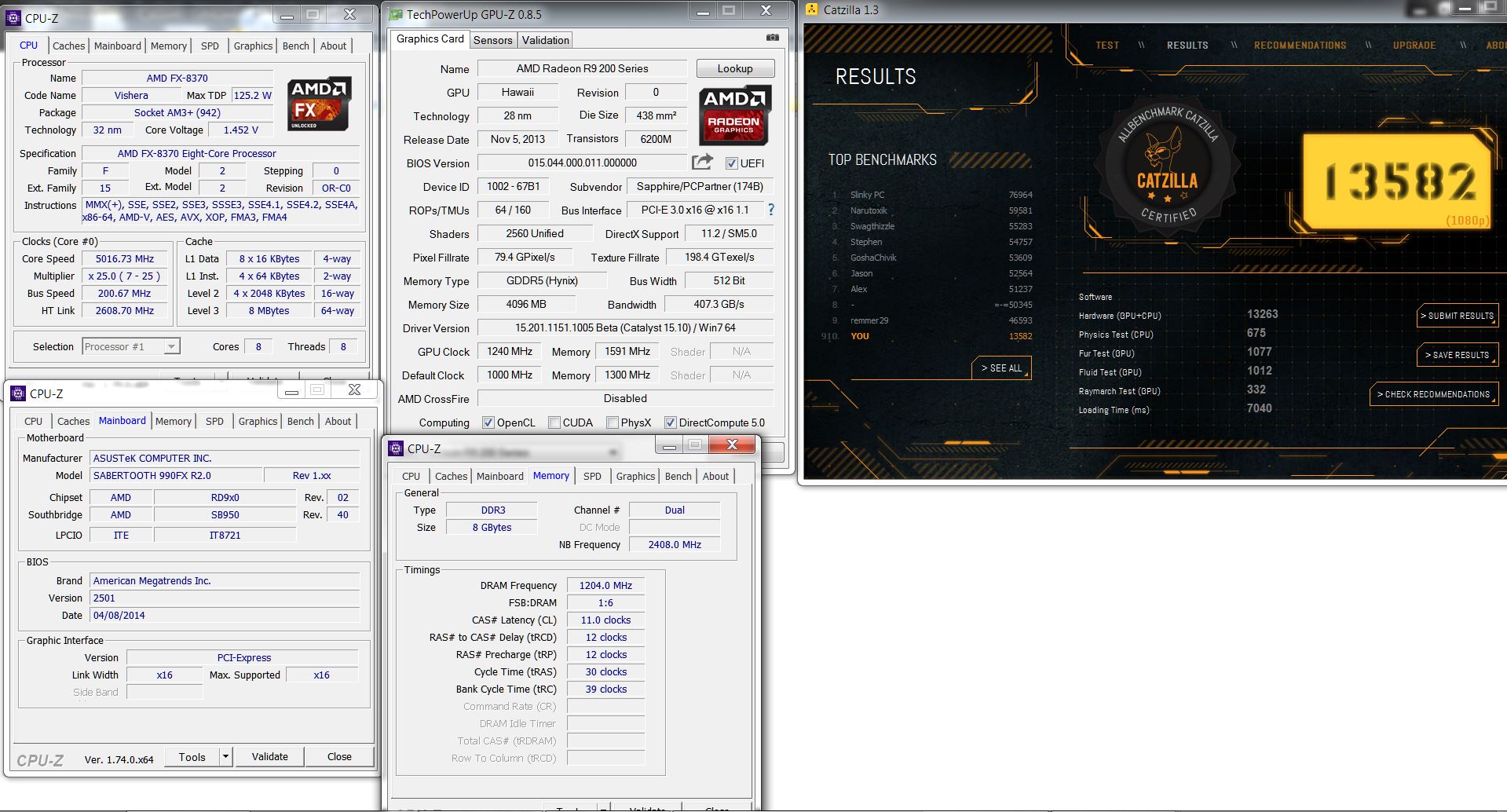Screen dimensions: 1507x812
Task: Click the Close button in CPU-Z Mainboard window
Action: pyautogui.click(x=339, y=757)
